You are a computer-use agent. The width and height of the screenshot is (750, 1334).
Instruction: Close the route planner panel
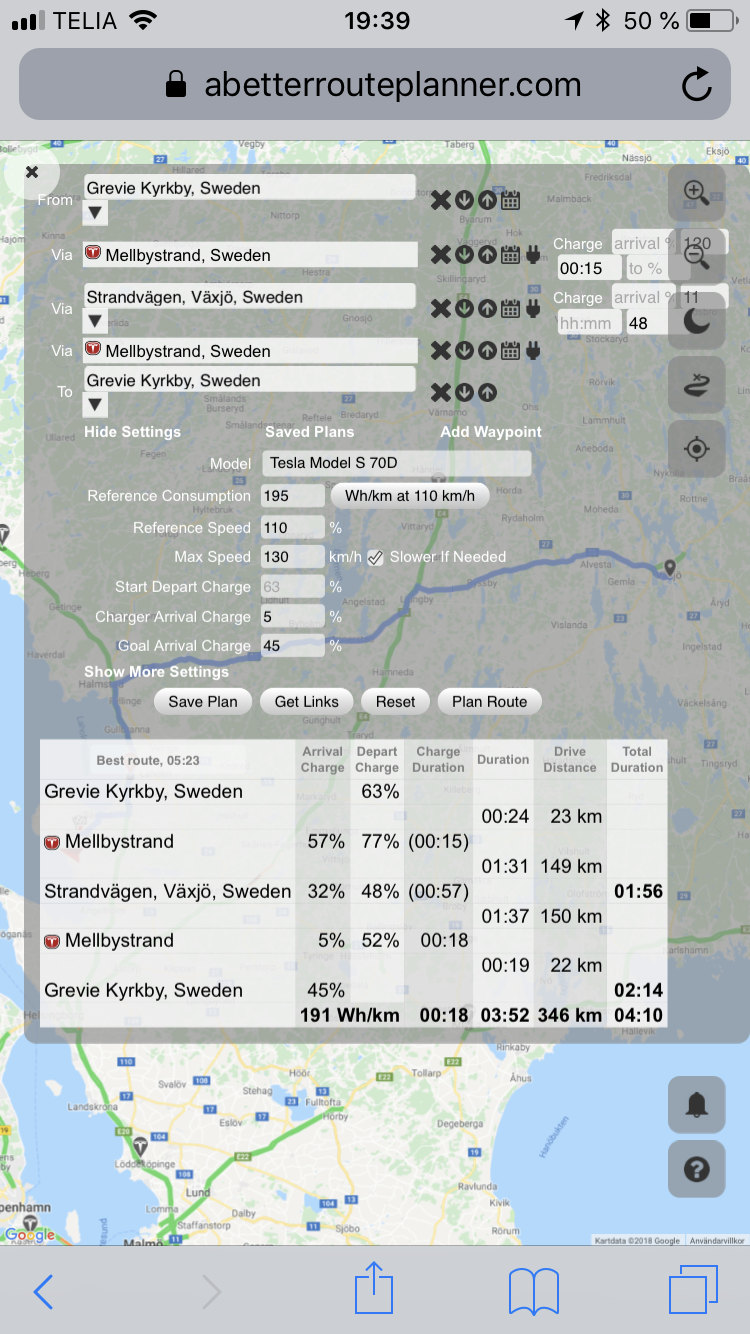pos(32,172)
